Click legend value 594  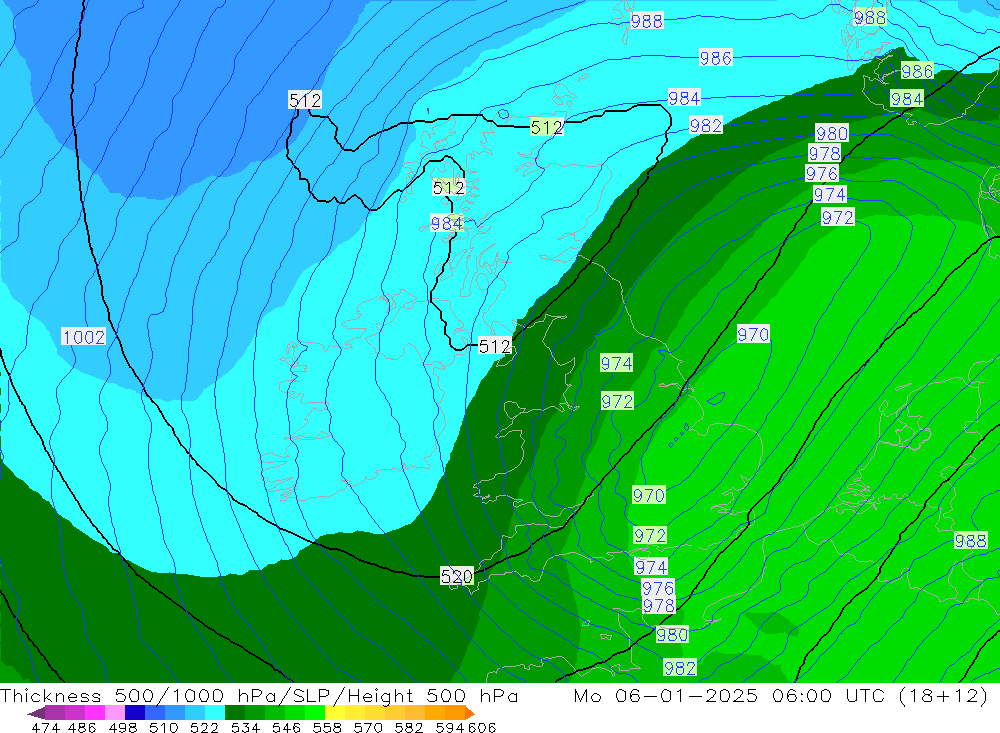(x=450, y=727)
